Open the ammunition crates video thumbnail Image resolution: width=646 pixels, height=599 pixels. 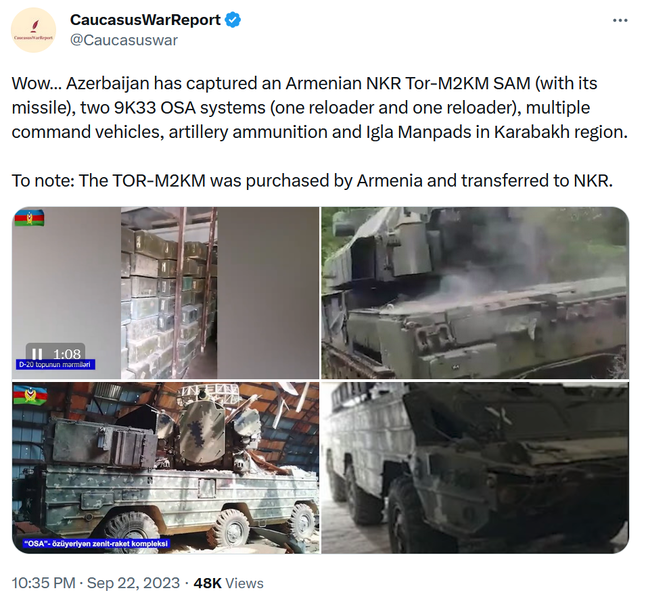[x=165, y=292]
